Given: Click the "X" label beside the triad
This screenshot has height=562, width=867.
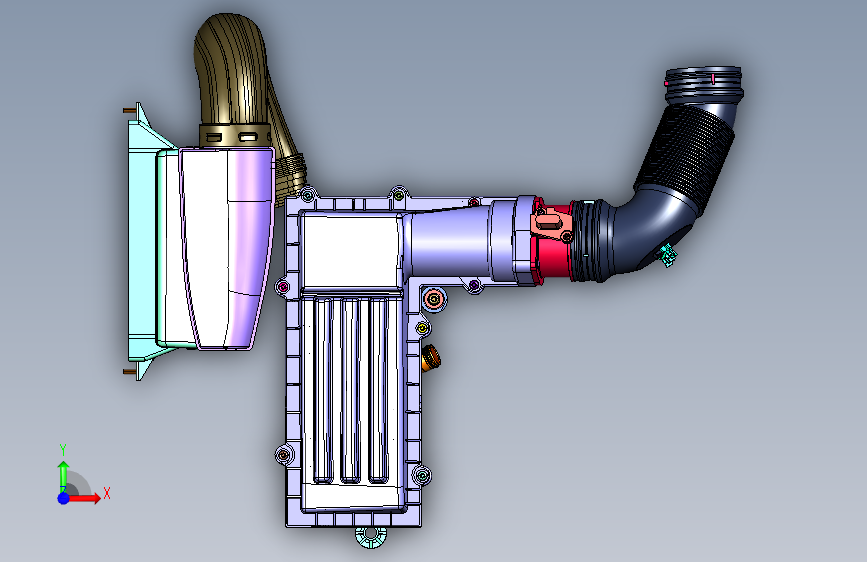Looking at the screenshot, I should 107,493.
